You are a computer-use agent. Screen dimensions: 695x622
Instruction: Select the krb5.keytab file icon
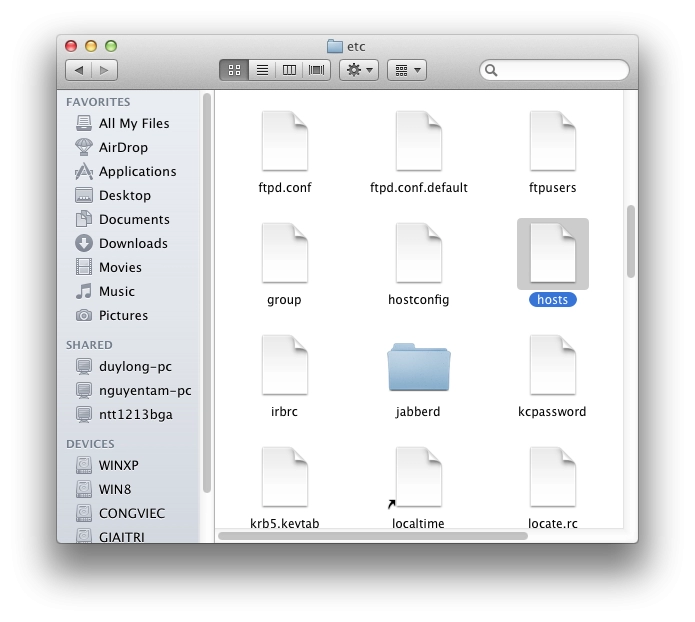pos(285,477)
